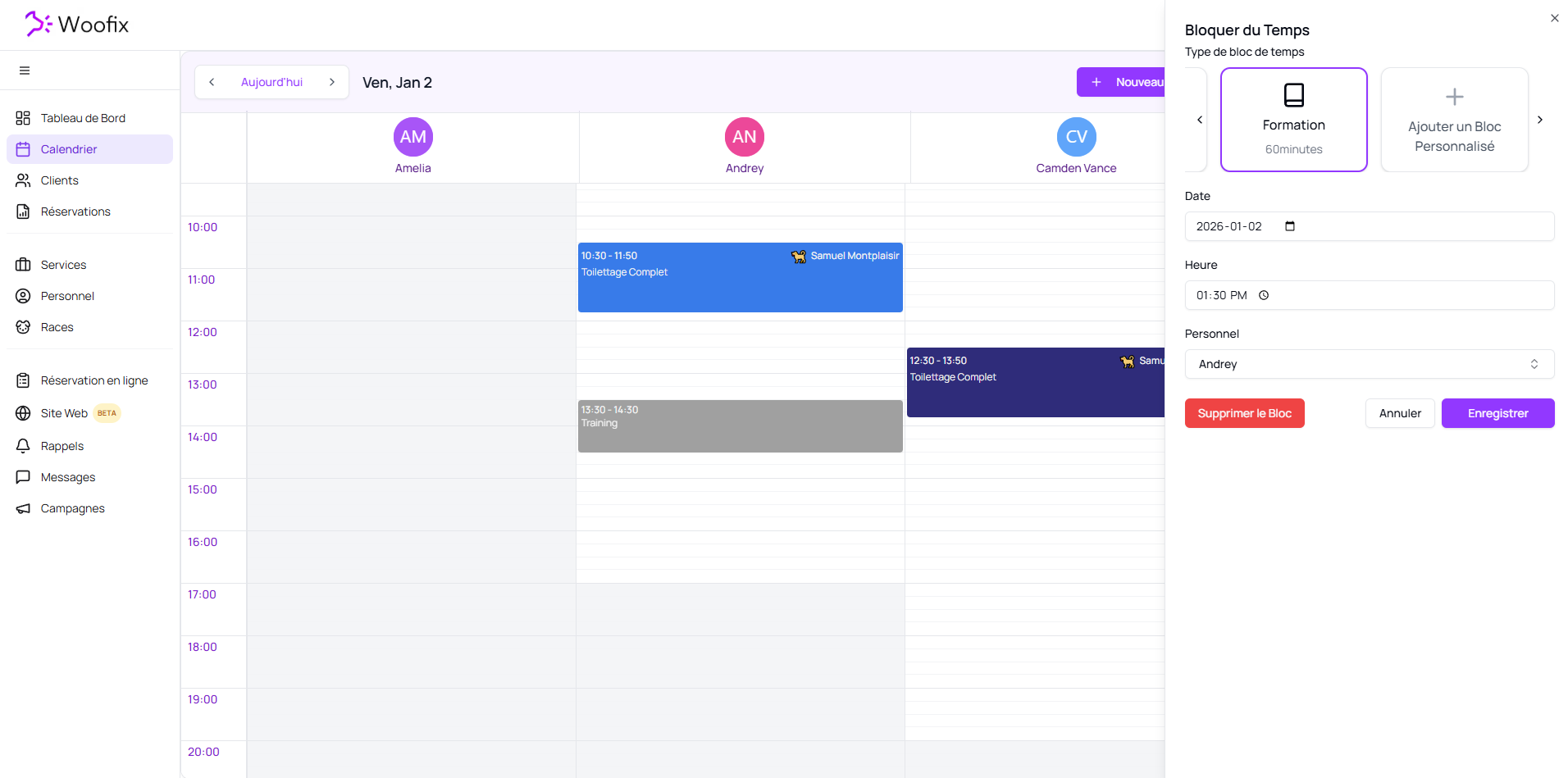The image size is (1568, 778).
Task: Choose Ajouter un Bloc Personnalisé card
Action: pos(1454,120)
